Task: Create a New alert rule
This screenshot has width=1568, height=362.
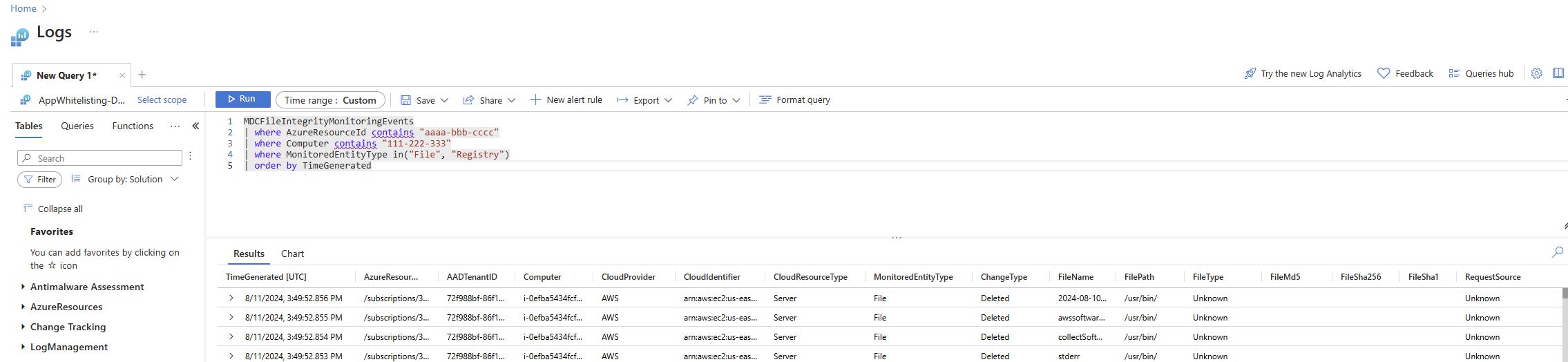Action: pyautogui.click(x=566, y=100)
